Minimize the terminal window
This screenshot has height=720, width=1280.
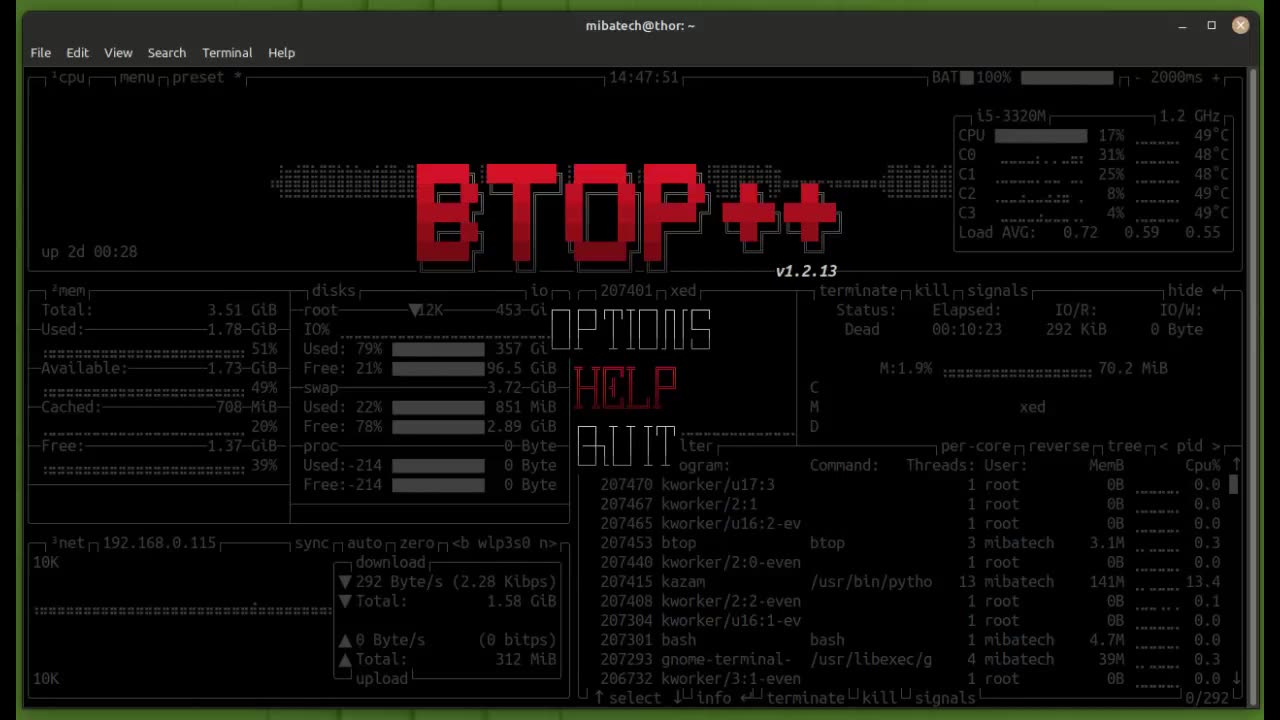[x=1182, y=26]
